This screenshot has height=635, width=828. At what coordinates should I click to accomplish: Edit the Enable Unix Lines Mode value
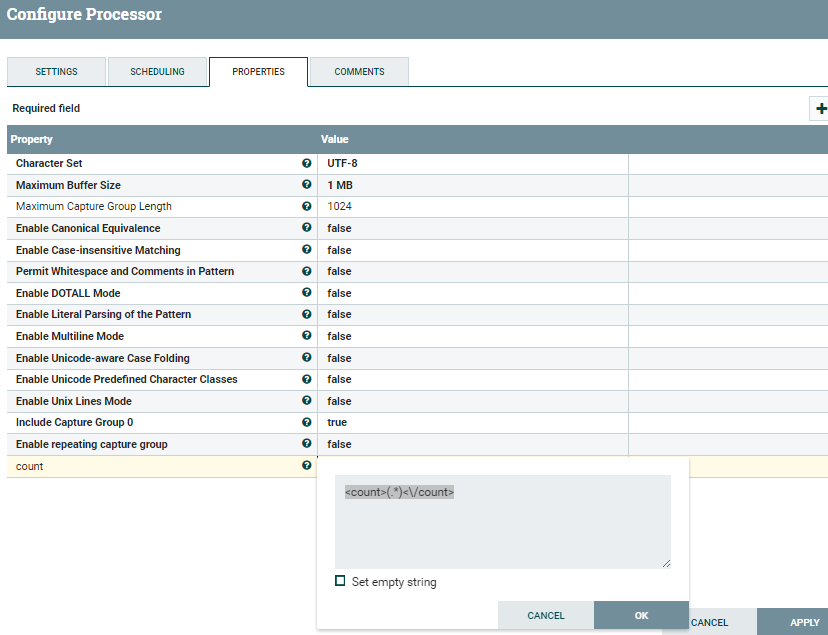tap(472, 401)
